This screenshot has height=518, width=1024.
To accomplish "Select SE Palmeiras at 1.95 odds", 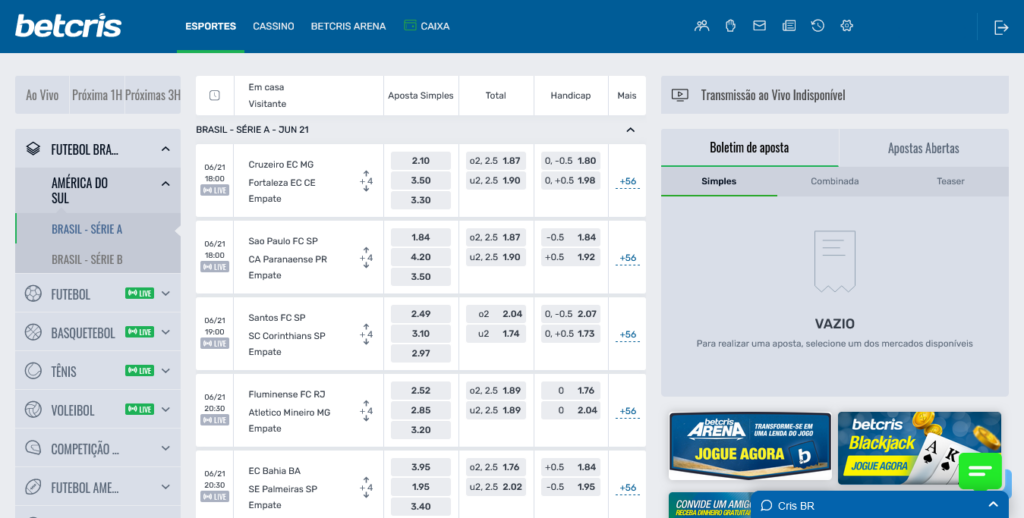I will pos(421,487).
